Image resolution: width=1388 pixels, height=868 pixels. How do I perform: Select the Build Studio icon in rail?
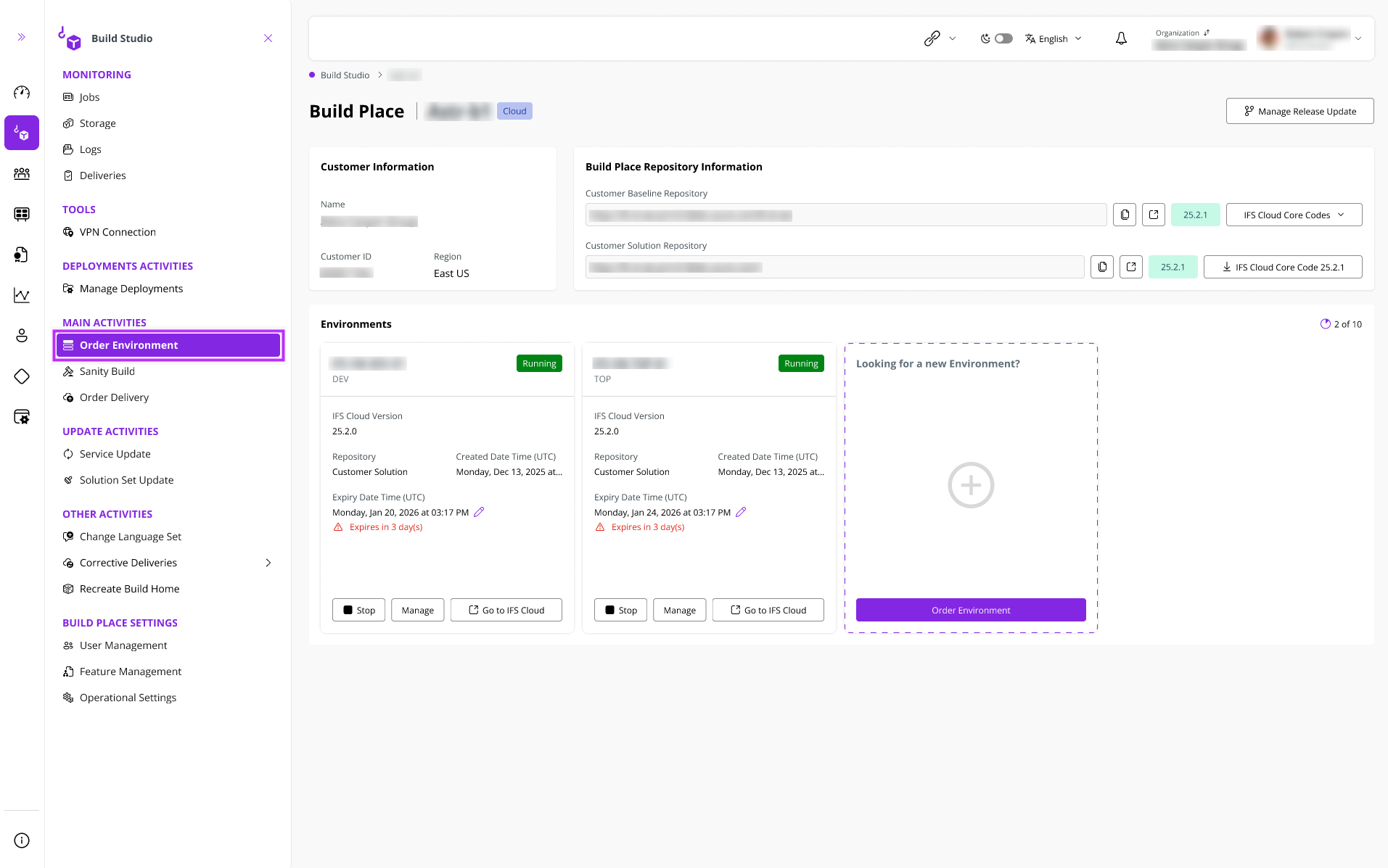22,133
